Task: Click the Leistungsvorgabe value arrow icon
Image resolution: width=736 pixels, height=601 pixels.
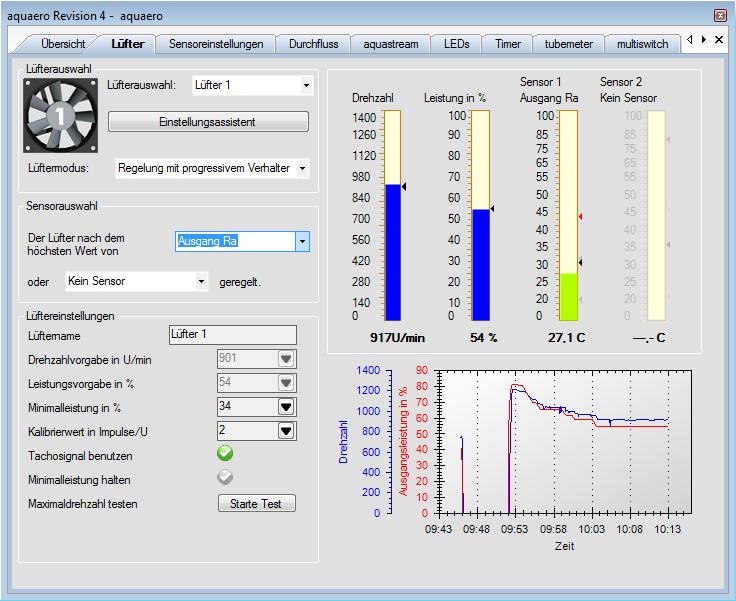Action: pyautogui.click(x=287, y=382)
